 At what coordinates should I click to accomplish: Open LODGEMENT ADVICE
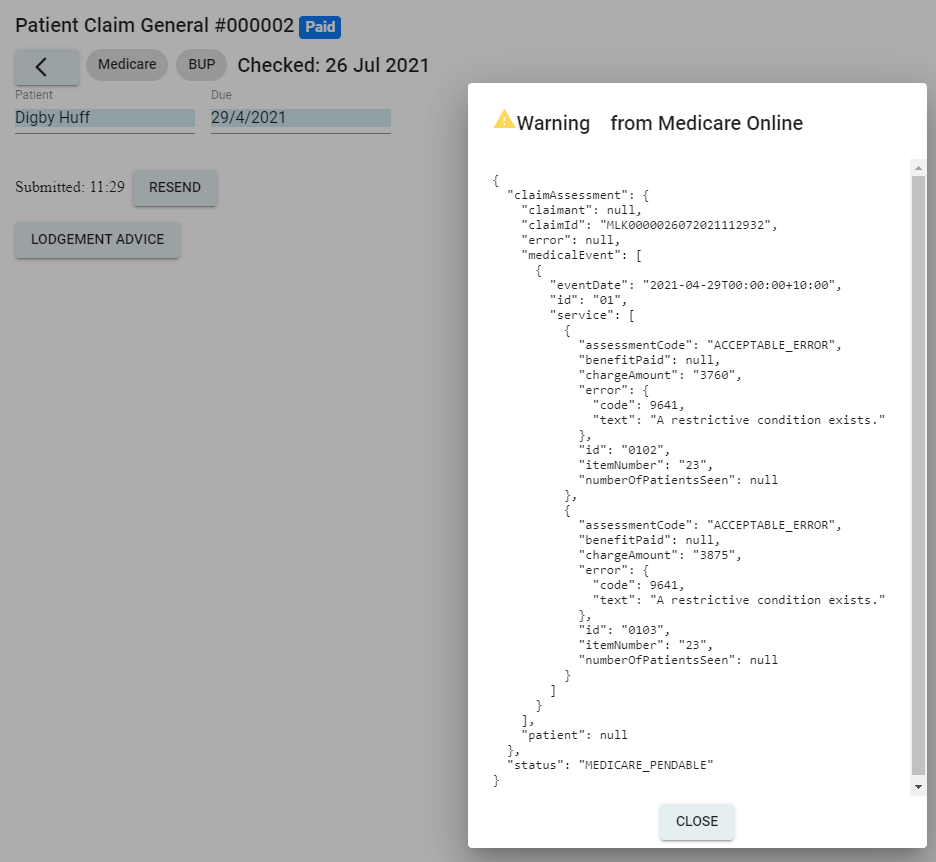[97, 239]
